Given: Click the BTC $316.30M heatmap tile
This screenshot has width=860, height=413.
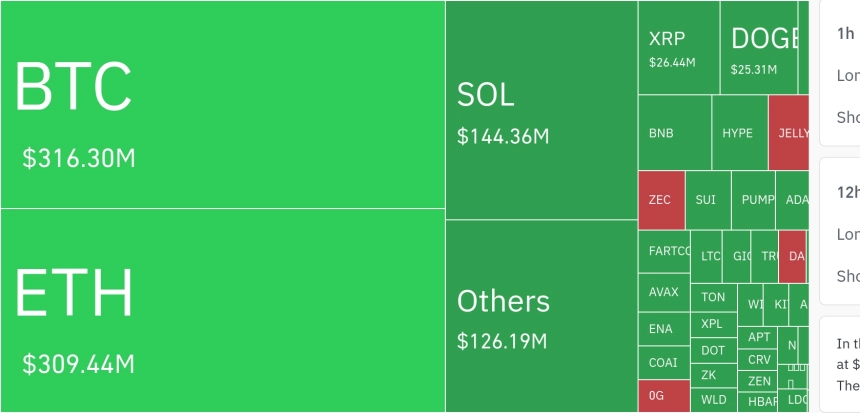Looking at the screenshot, I should tap(222, 105).
